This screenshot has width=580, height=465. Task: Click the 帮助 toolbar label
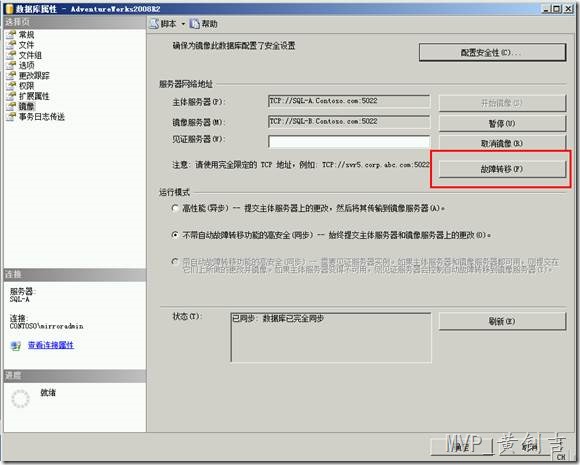[209, 24]
